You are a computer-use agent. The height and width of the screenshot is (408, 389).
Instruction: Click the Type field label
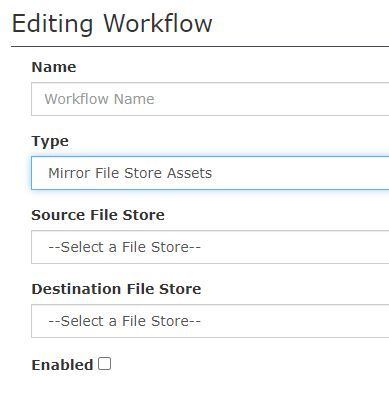[50, 141]
